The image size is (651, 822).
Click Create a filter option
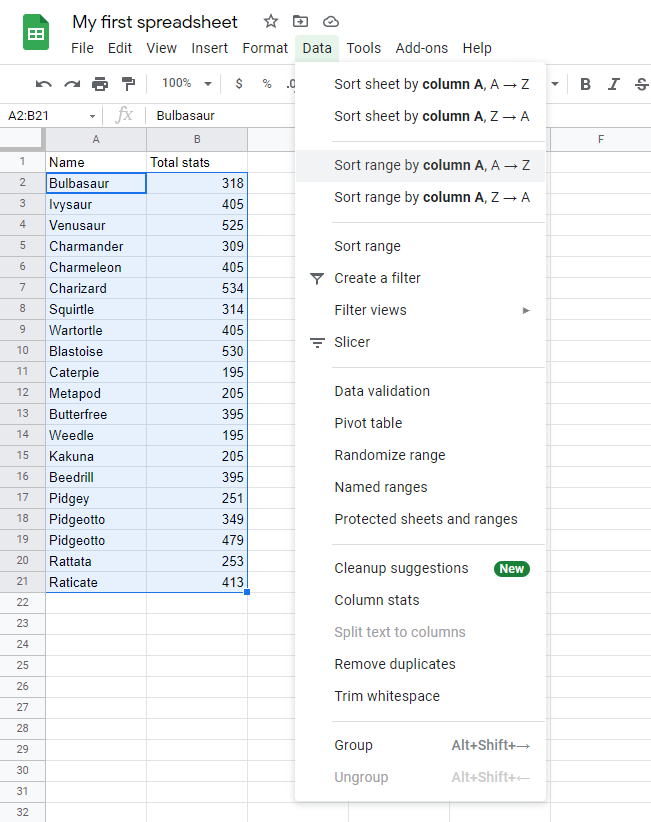click(x=377, y=278)
